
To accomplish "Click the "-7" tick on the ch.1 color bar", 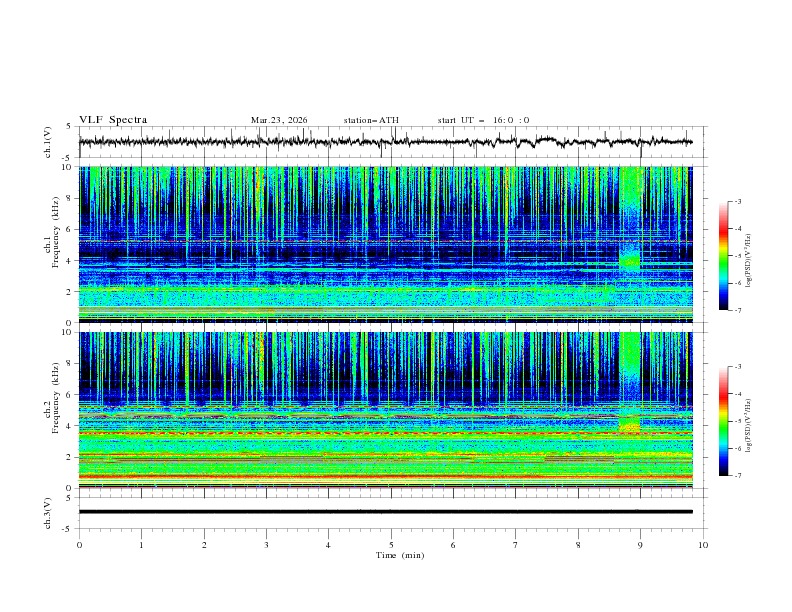I will [738, 311].
